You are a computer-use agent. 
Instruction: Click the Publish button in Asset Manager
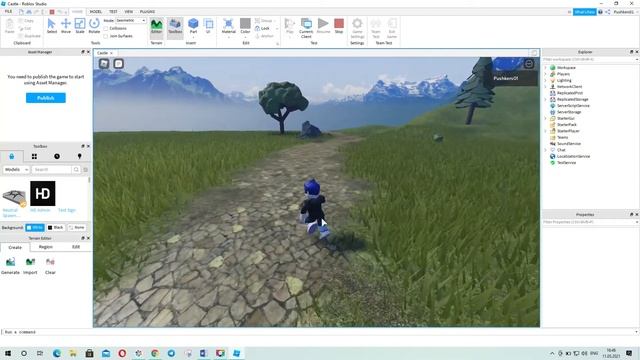coord(46,98)
